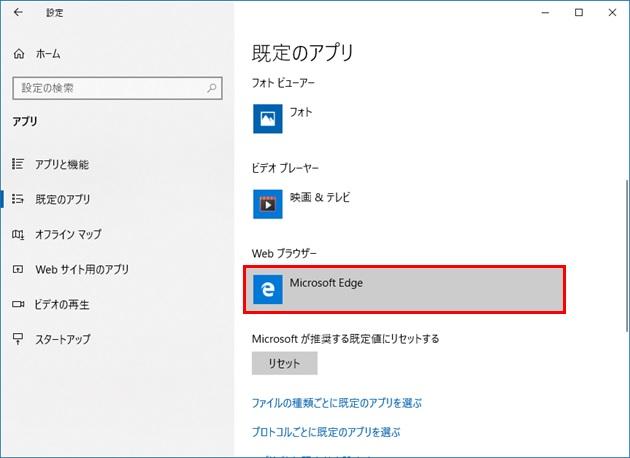
Task: Open スタートアップ settings
Action: click(63, 339)
